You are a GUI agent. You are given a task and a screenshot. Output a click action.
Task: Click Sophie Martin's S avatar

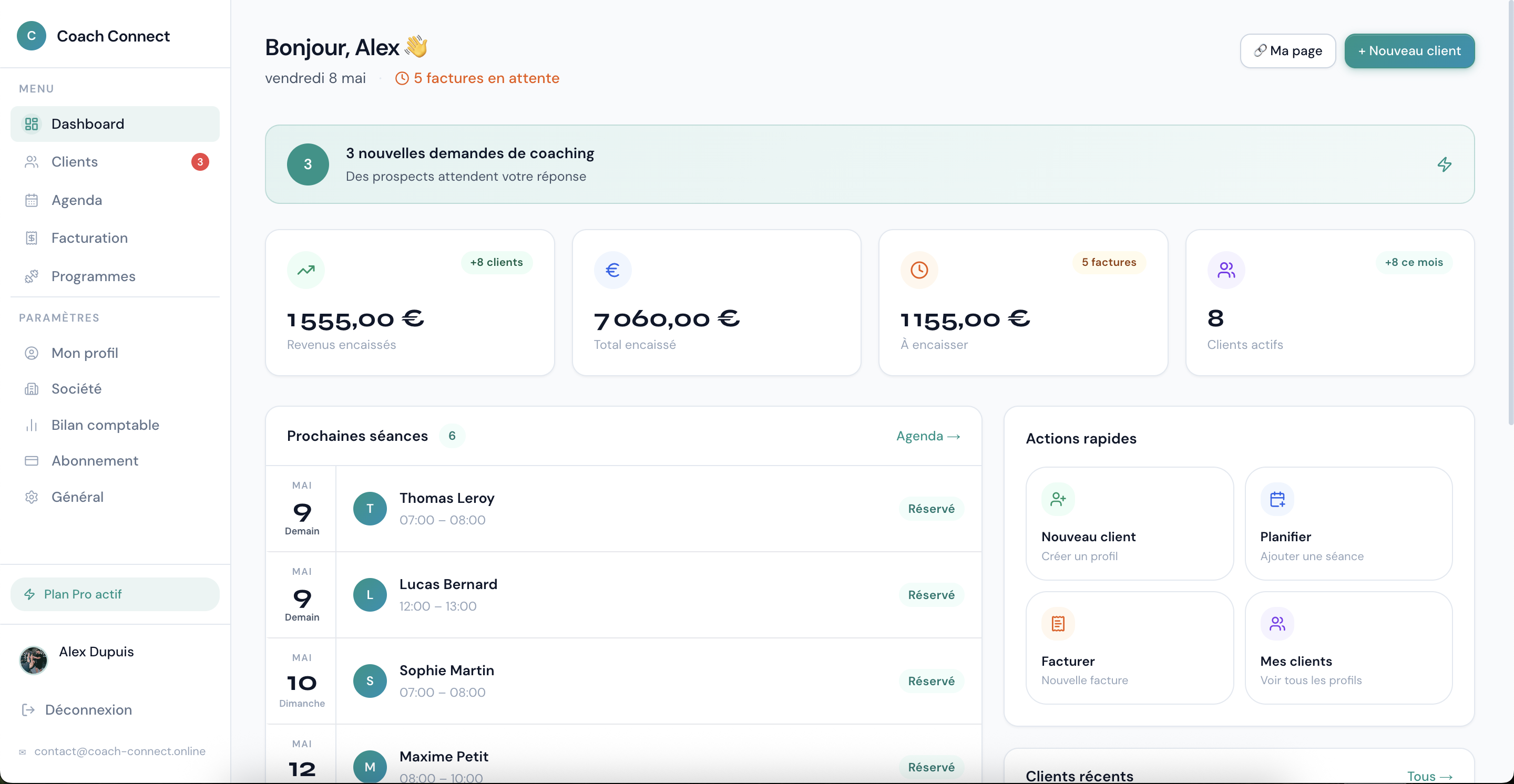370,681
